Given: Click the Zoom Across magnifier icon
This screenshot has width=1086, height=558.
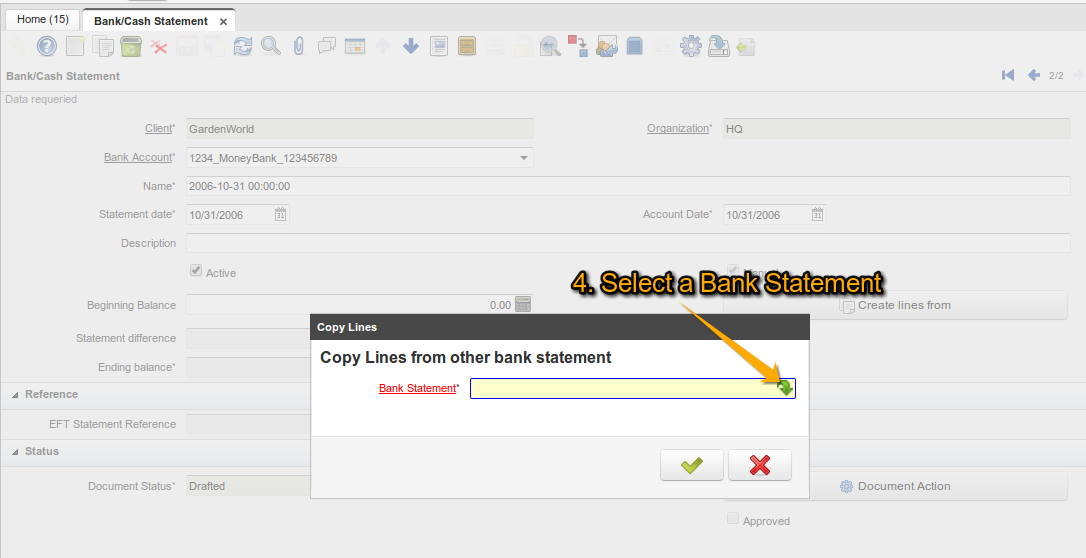Looking at the screenshot, I should pyautogui.click(x=550, y=46).
